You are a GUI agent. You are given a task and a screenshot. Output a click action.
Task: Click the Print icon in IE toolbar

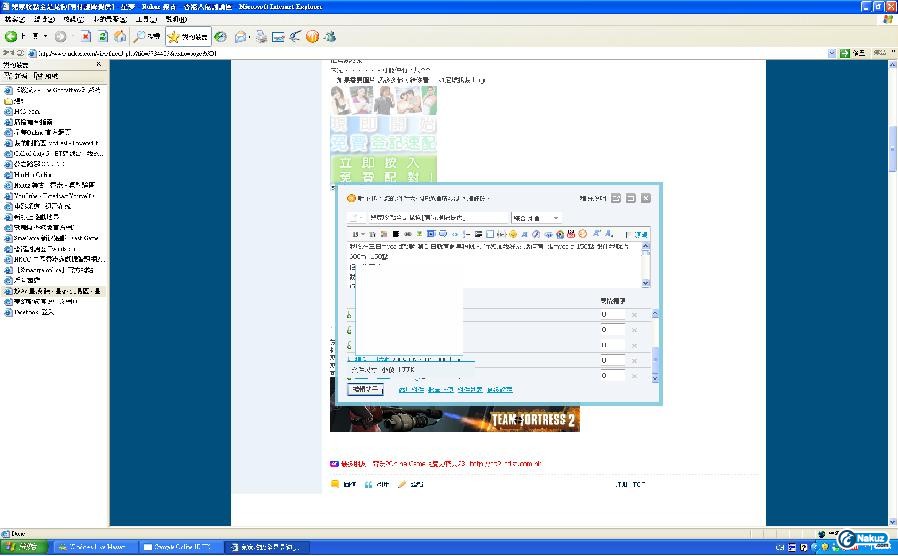(x=261, y=37)
